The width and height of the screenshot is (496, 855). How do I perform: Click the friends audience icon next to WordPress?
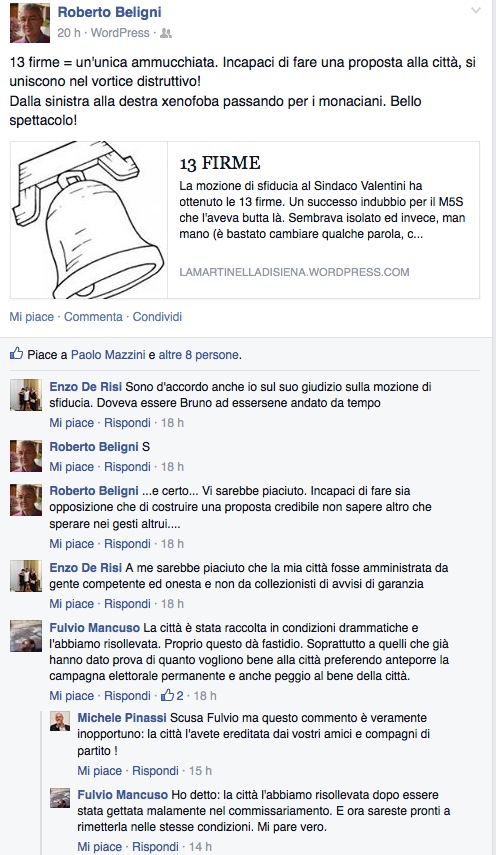click(x=166, y=33)
